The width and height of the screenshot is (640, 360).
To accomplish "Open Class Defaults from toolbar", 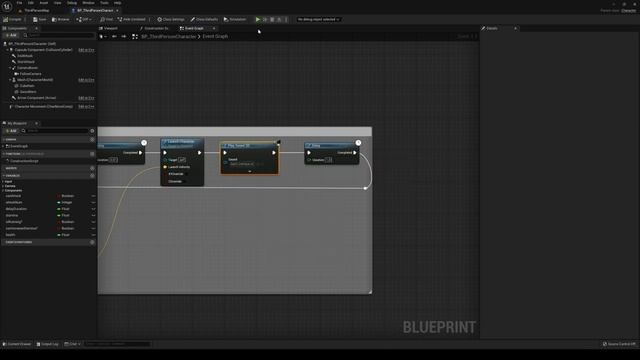I will click(204, 19).
